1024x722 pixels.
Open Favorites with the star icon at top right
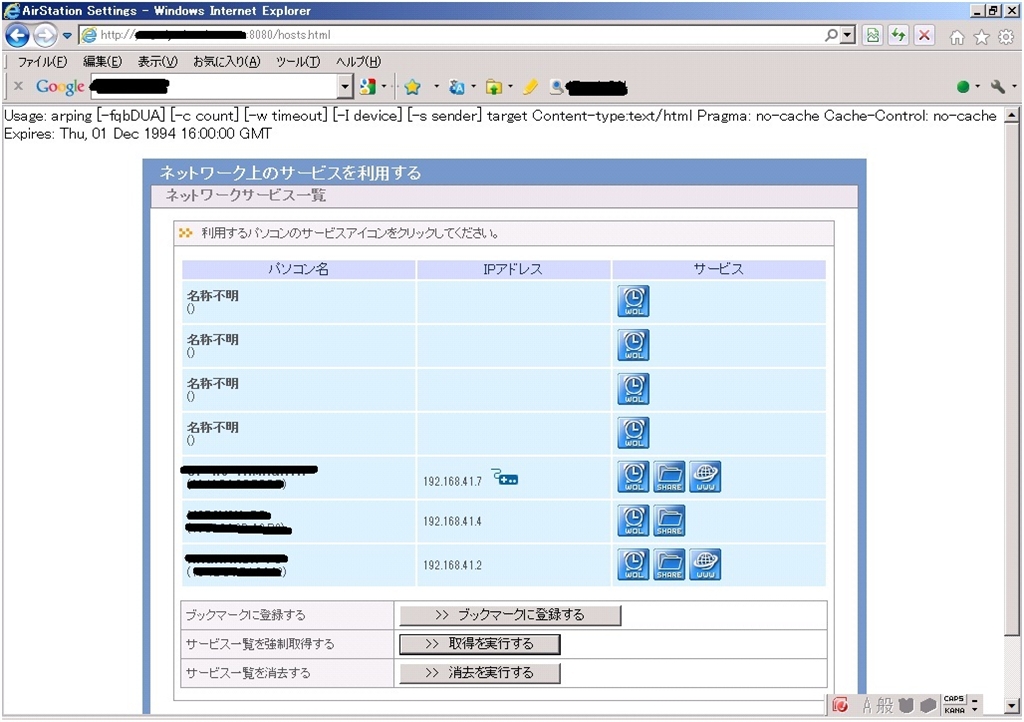point(982,37)
